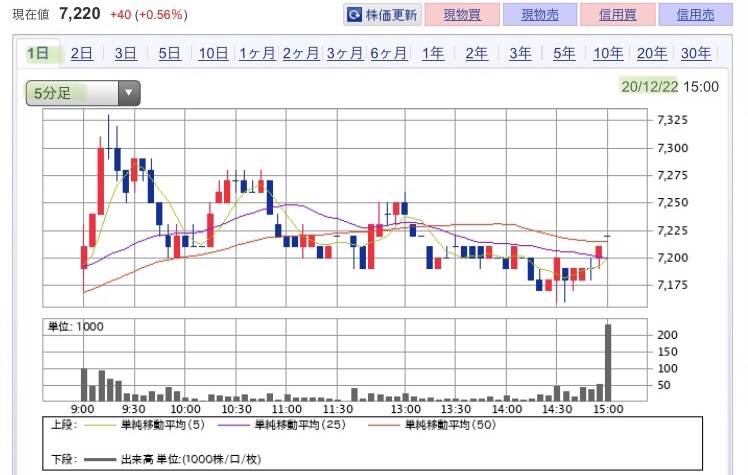This screenshot has width=748, height=475.
Task: Open the 5分足 interval dropdown
Action: [x=83, y=93]
